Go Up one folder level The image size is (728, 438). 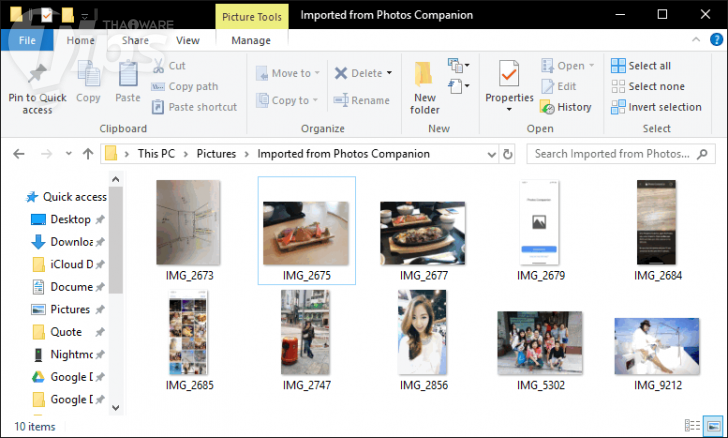click(88, 154)
